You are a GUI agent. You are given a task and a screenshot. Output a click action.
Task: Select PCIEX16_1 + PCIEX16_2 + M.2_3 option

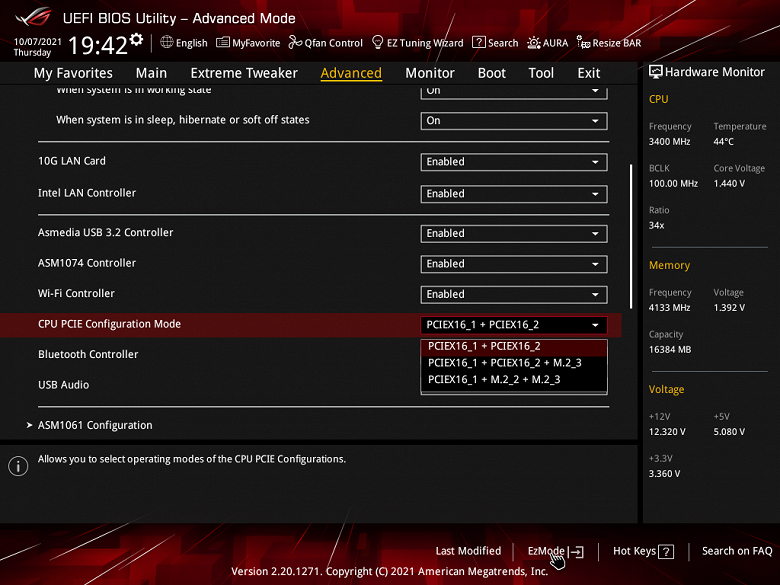pos(514,363)
